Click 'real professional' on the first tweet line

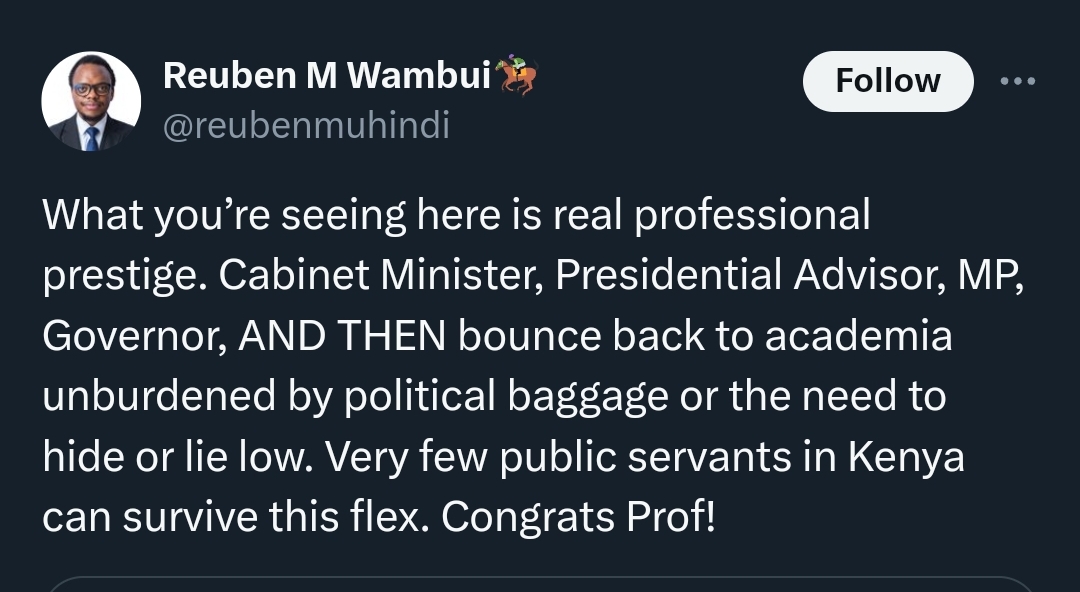pos(712,216)
